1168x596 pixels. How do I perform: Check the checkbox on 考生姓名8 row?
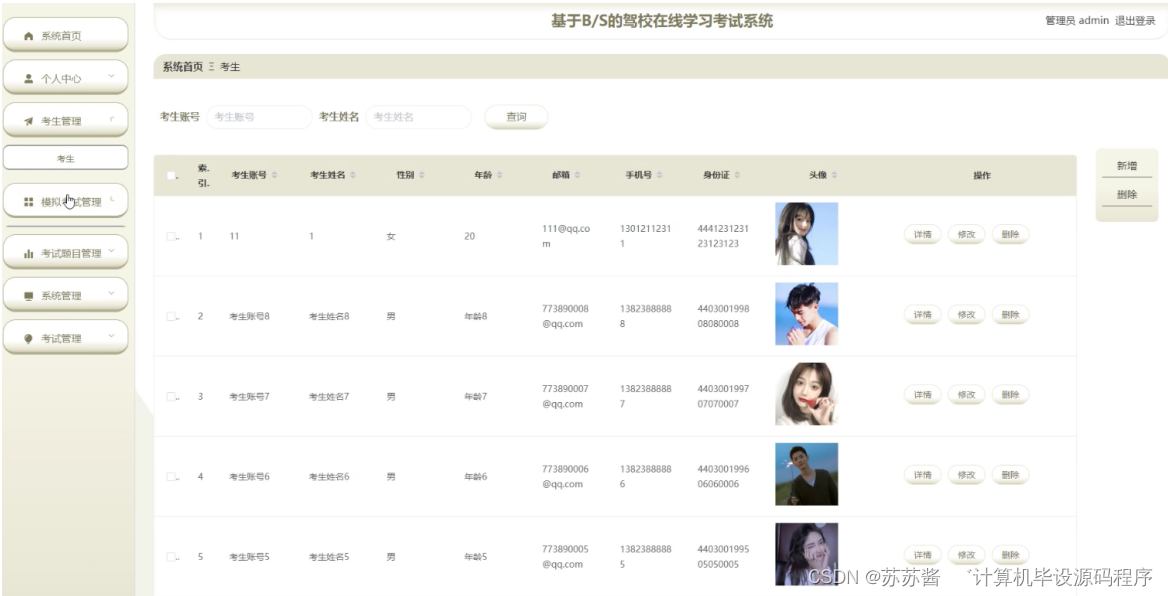pos(170,314)
